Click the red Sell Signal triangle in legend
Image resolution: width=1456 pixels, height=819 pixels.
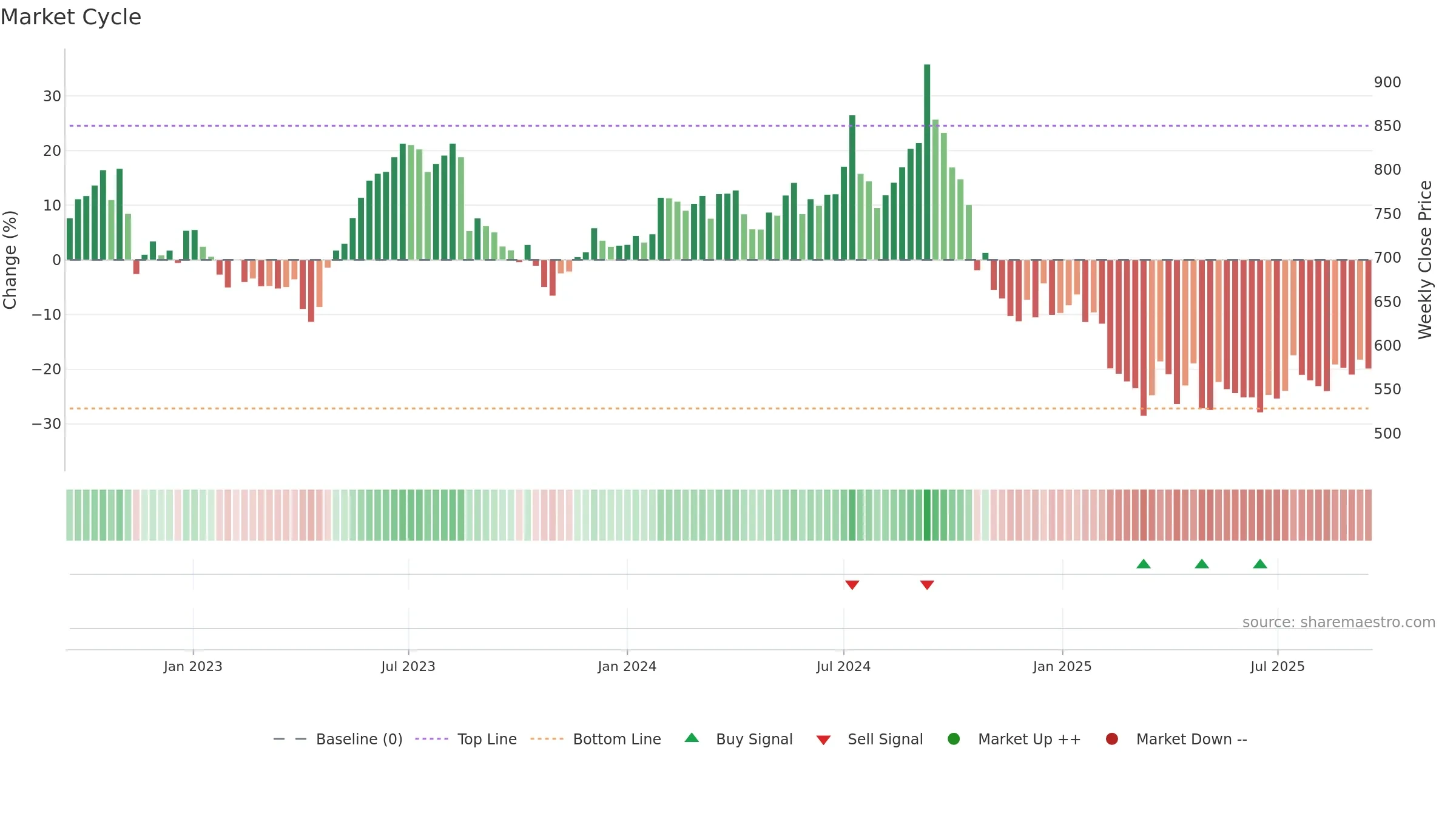[x=823, y=740]
